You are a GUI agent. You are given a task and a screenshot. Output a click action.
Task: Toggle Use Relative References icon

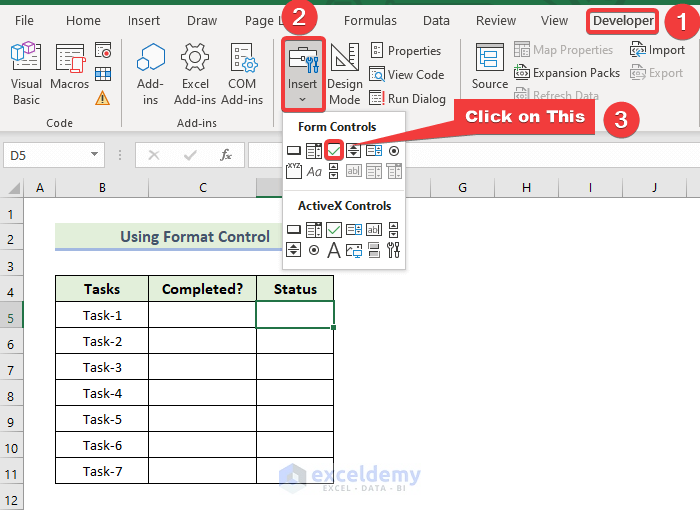(x=103, y=74)
